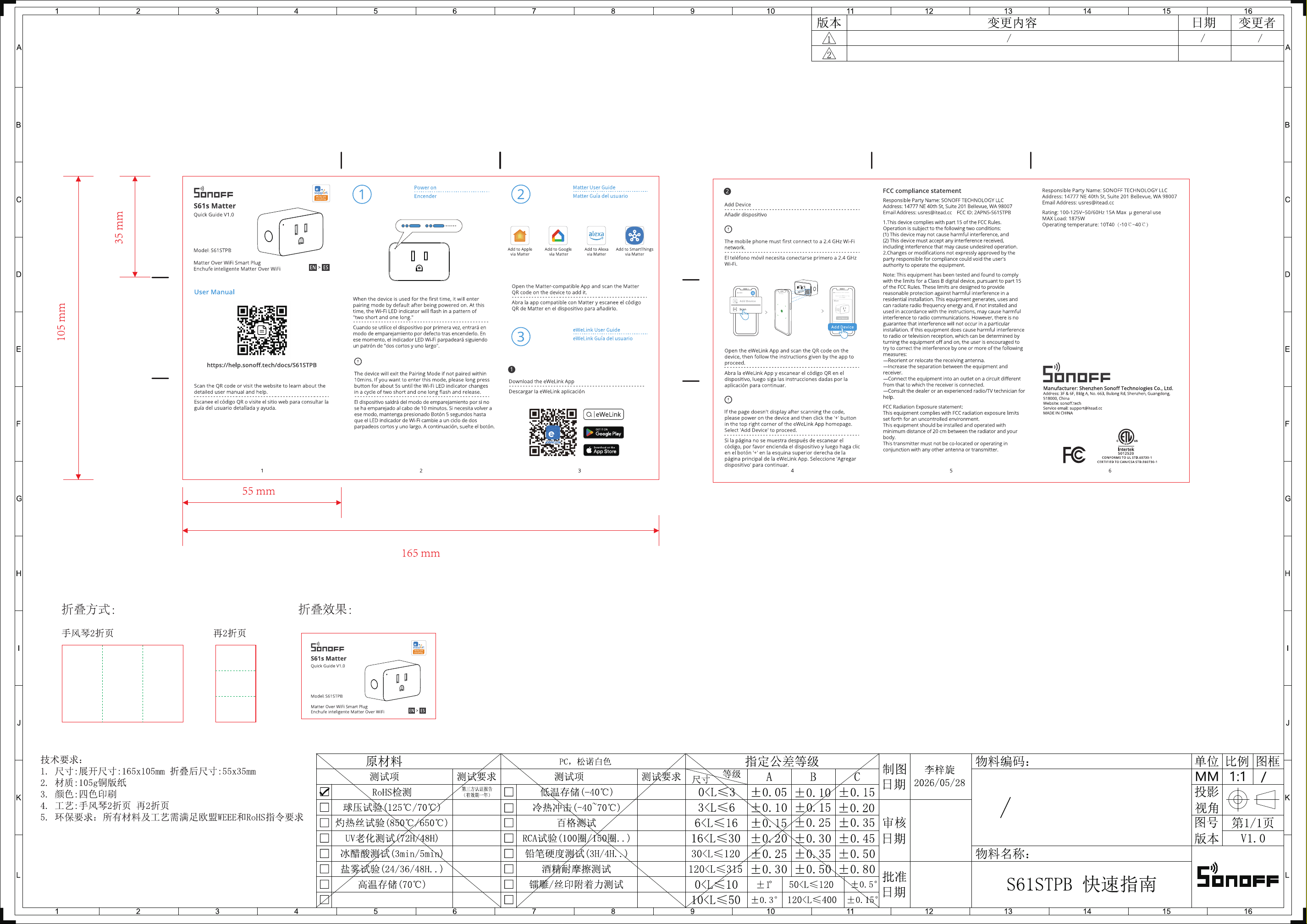Tick the 百格测试 checkbox

(509, 823)
